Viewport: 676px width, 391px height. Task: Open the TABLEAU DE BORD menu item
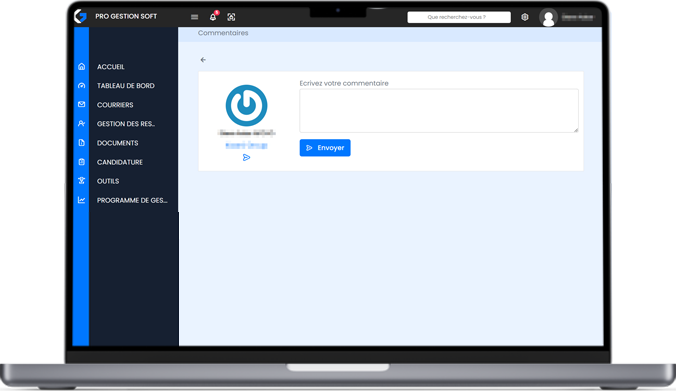(125, 86)
